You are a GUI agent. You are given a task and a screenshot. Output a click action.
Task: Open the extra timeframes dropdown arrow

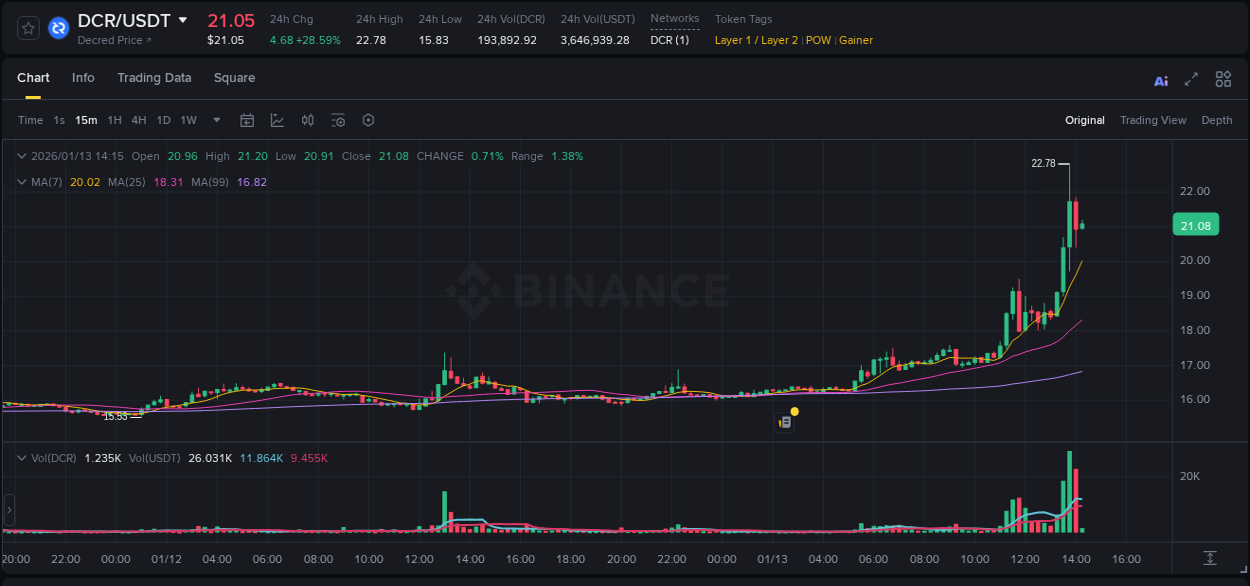point(215,120)
